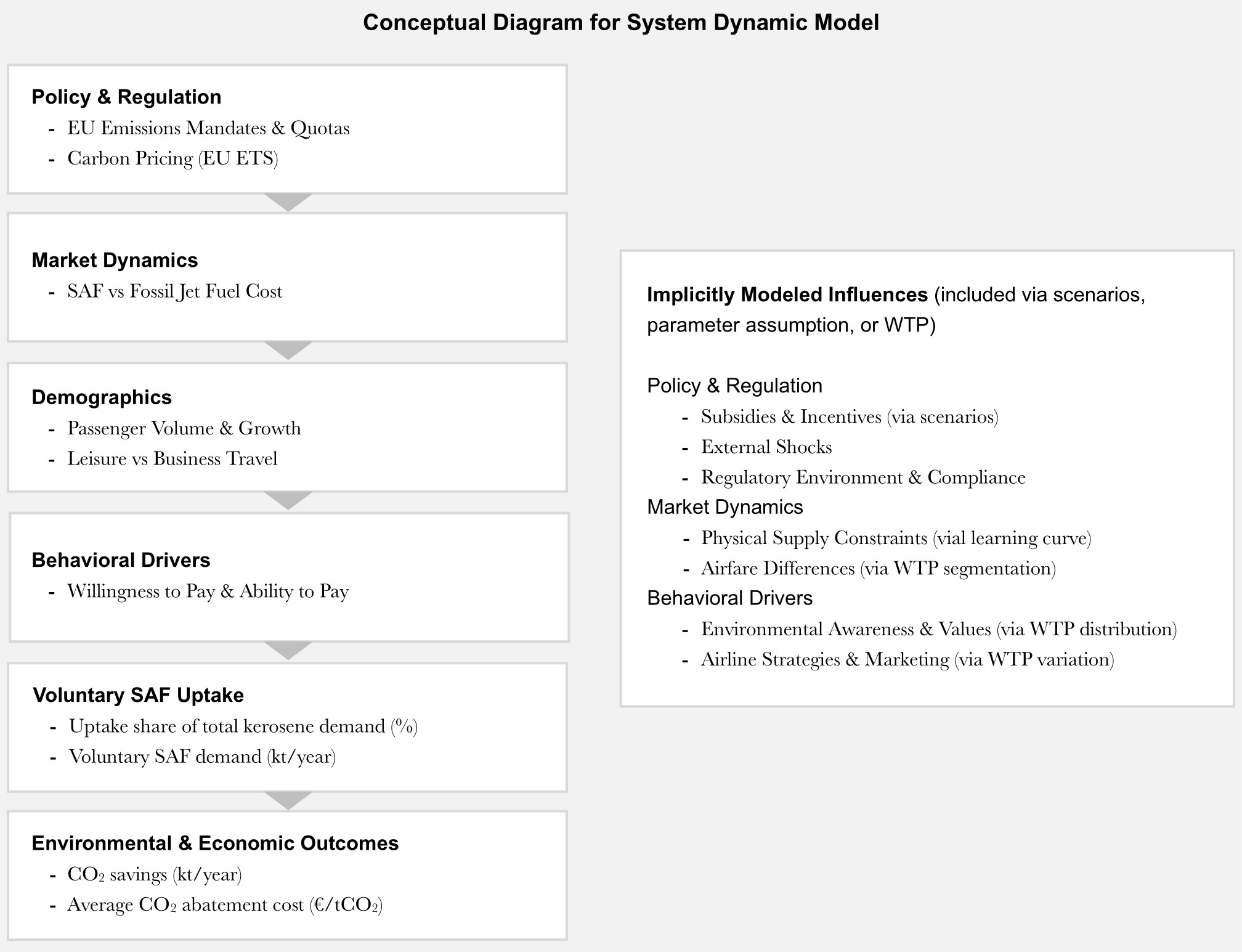Click the "Leisure vs Business Travel" item
The image size is (1242, 952).
(172, 459)
